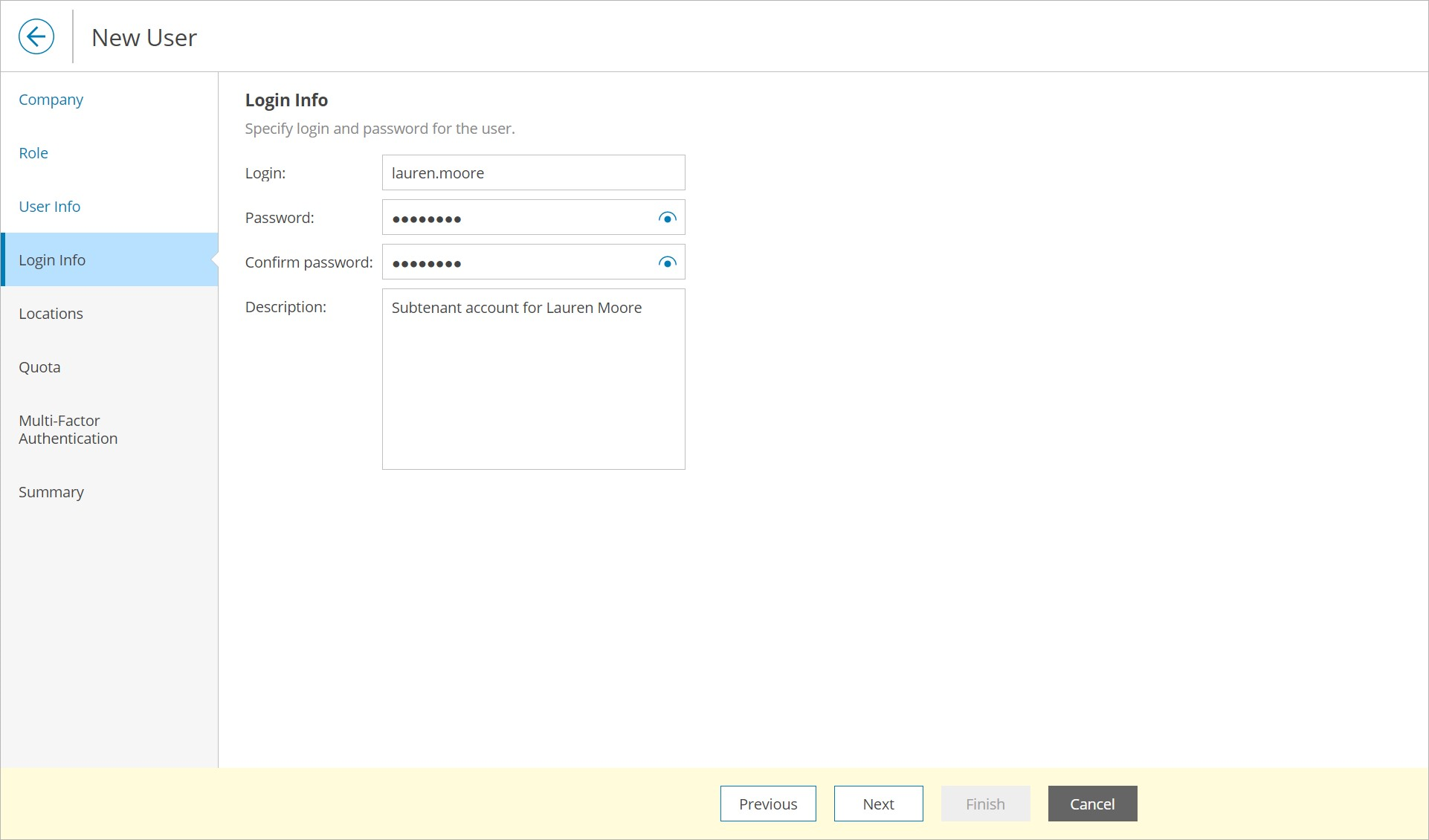
Task: Go to the Role step
Action: (33, 153)
